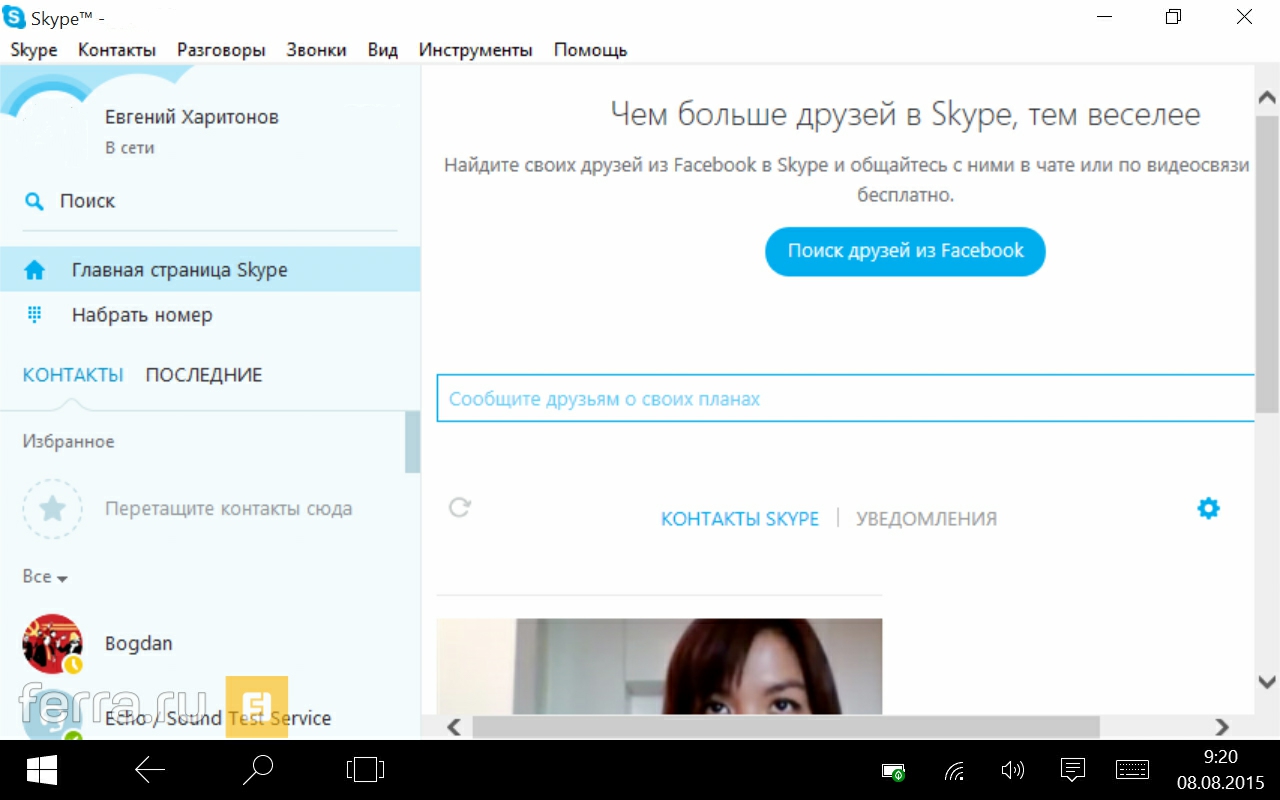Open the Action Center notifications icon
The width and height of the screenshot is (1280, 800).
[1072, 770]
